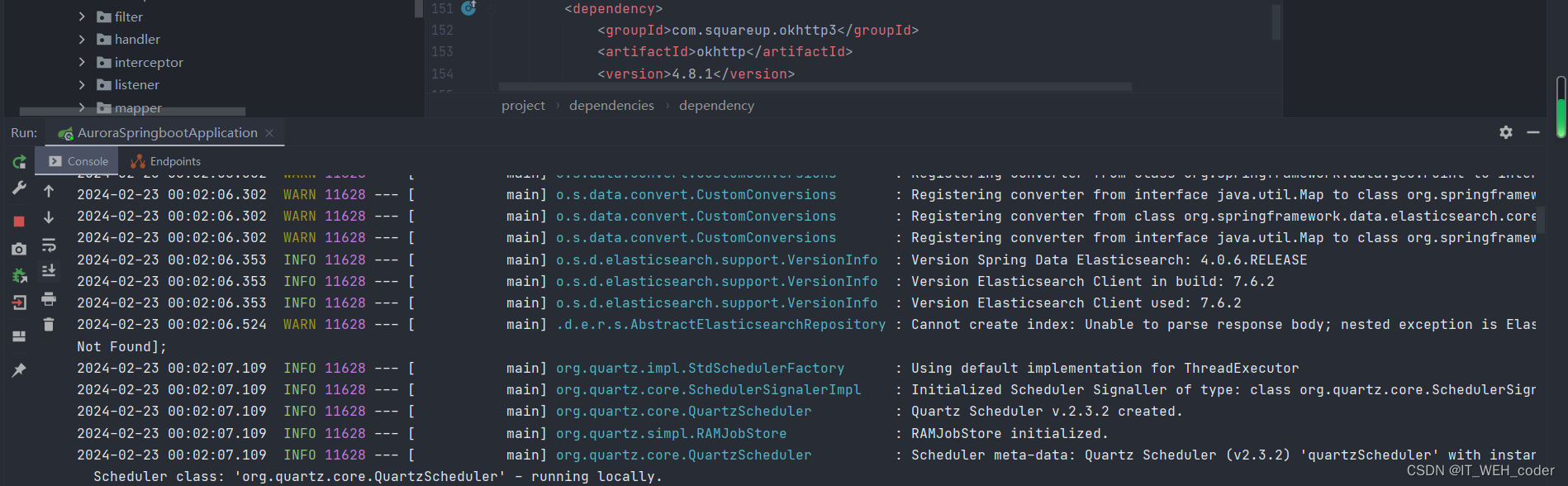Select the interceptor folder in project tree

140,62
